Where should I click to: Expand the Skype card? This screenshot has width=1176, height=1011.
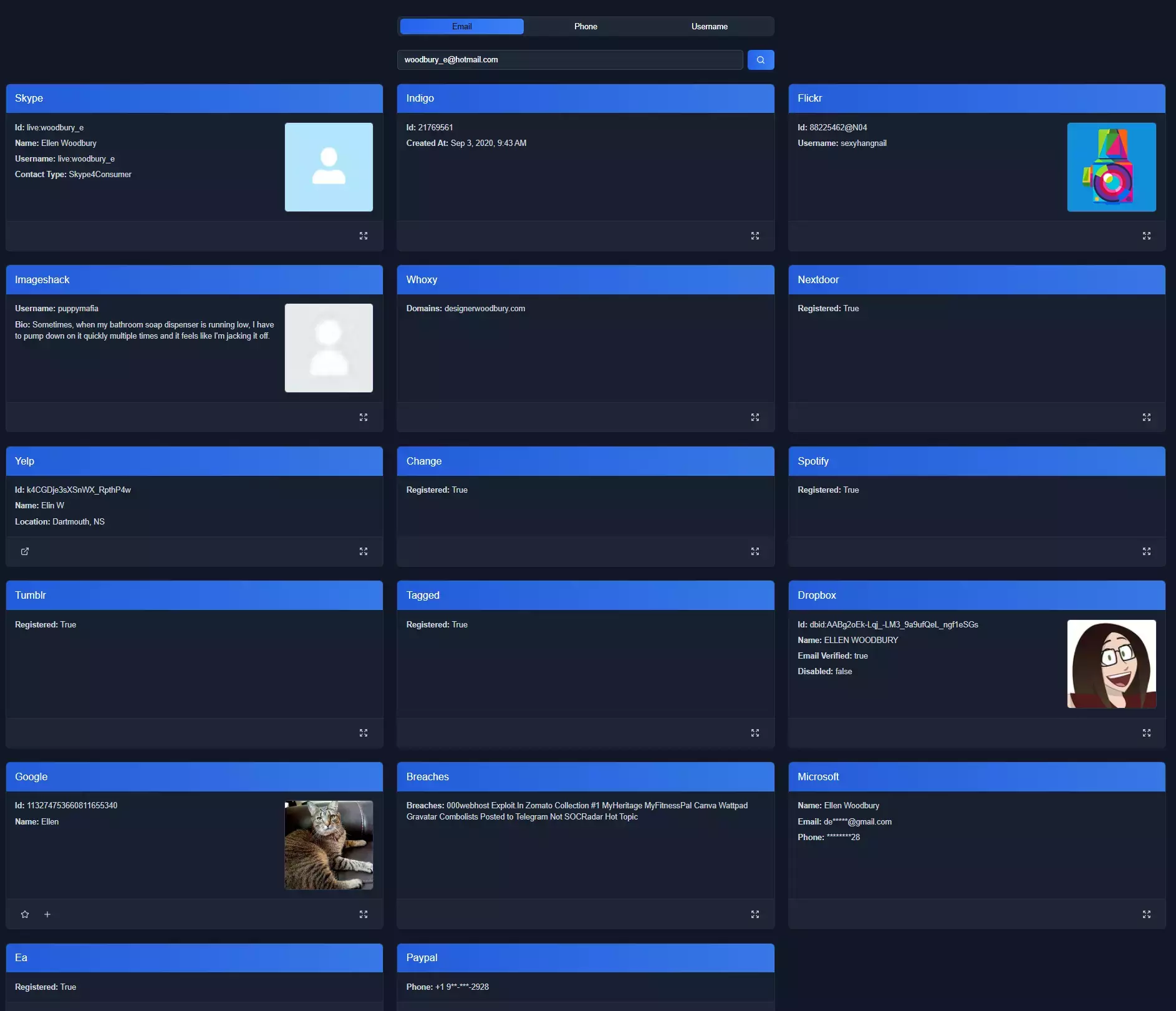pos(364,236)
